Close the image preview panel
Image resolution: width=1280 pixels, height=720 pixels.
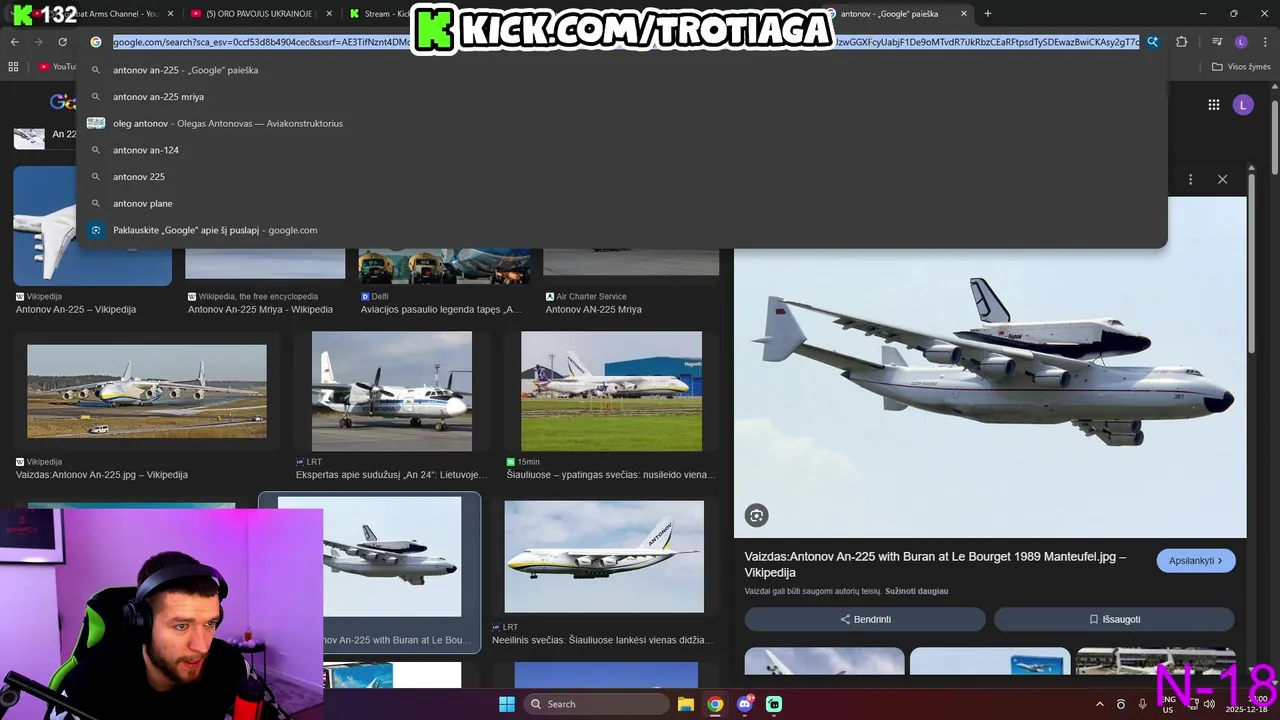click(1222, 179)
